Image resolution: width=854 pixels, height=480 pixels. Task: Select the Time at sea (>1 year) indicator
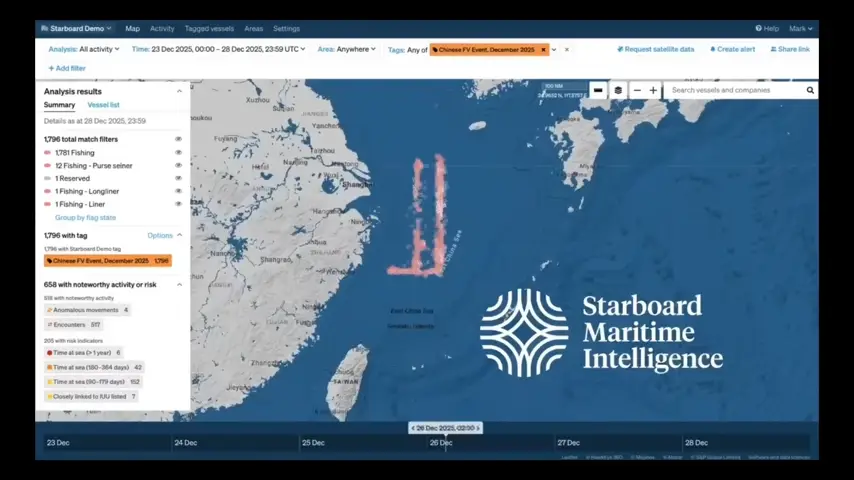(83, 352)
